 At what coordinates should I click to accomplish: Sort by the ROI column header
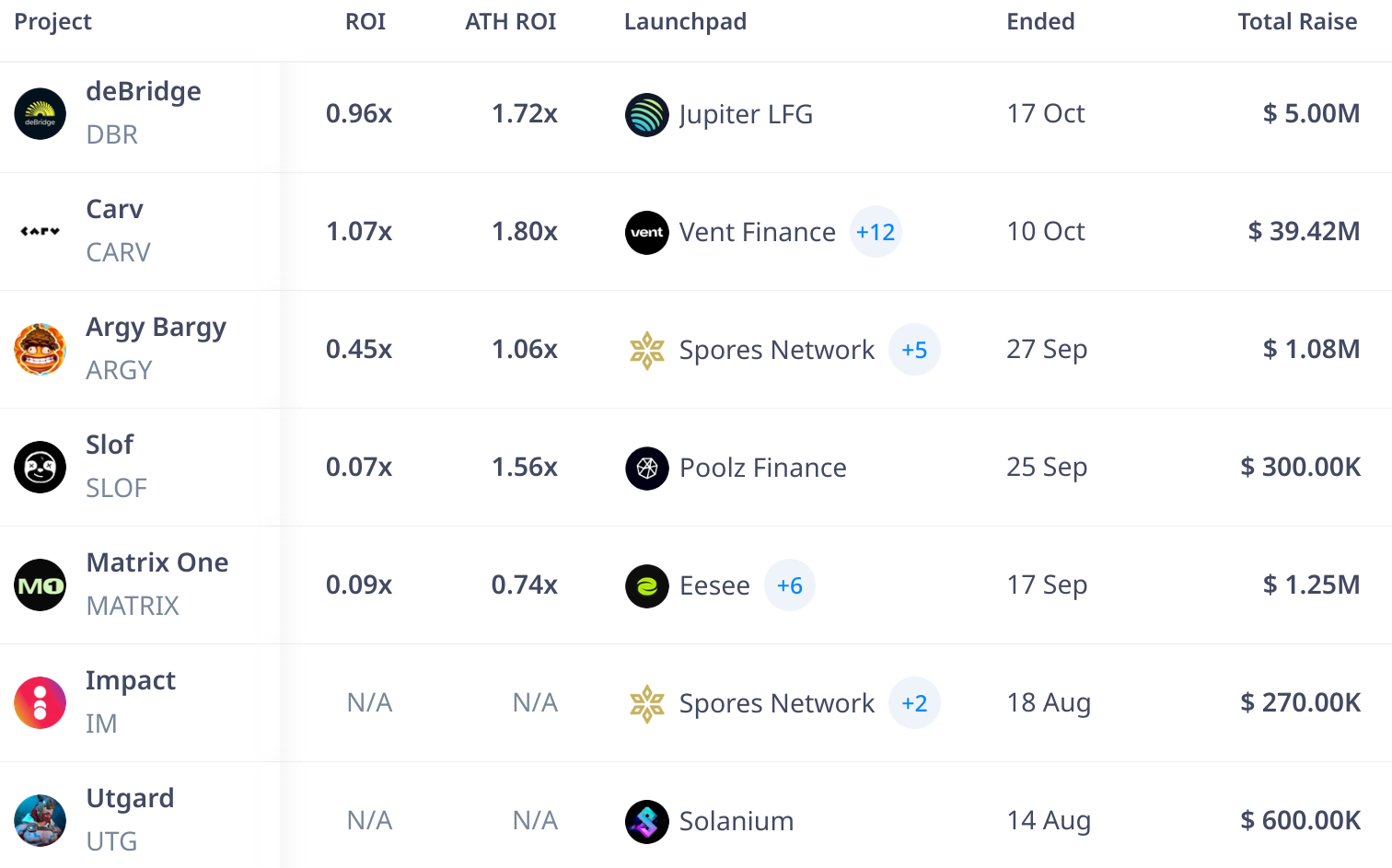pos(365,22)
